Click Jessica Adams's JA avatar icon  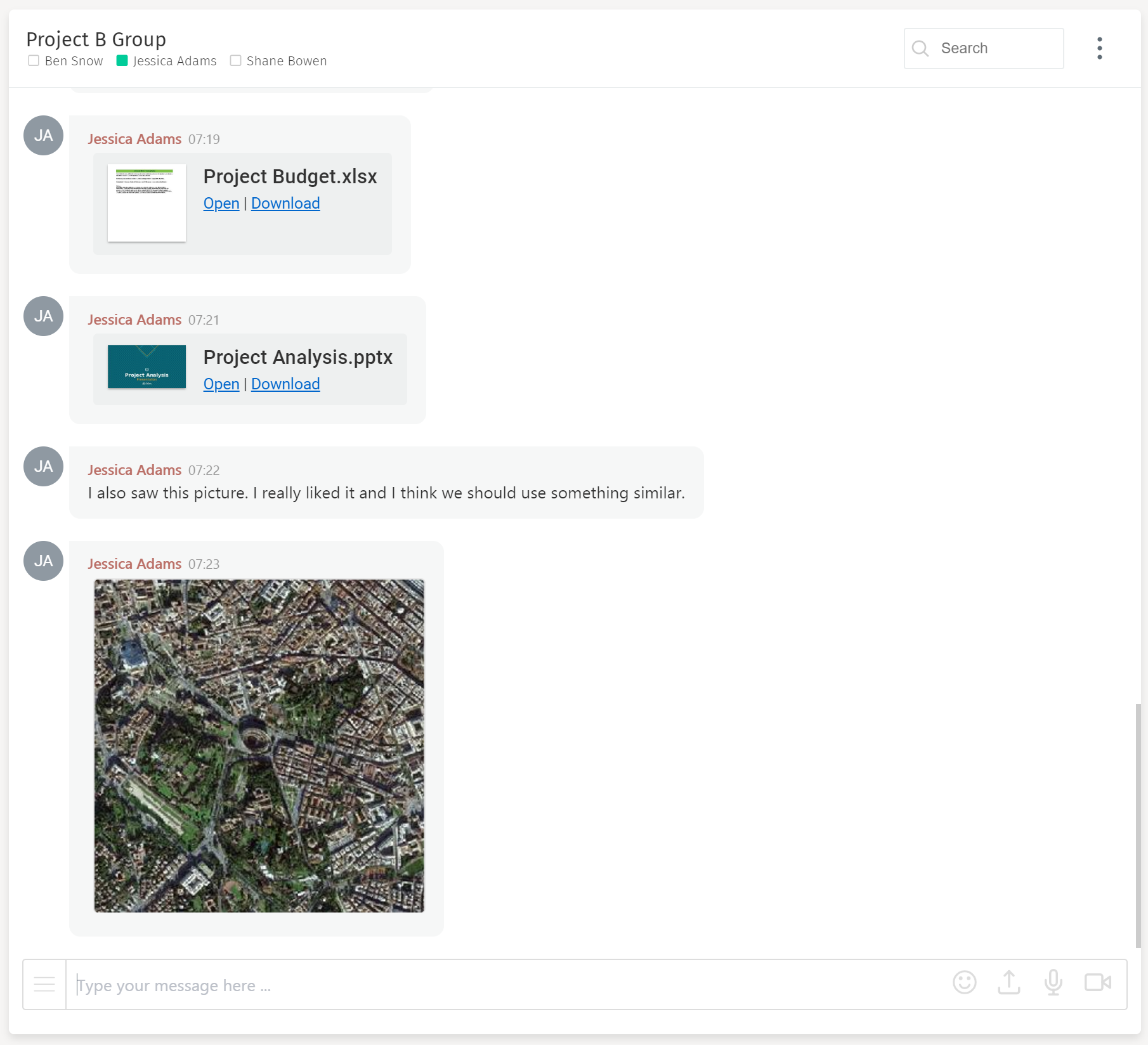coord(42,135)
